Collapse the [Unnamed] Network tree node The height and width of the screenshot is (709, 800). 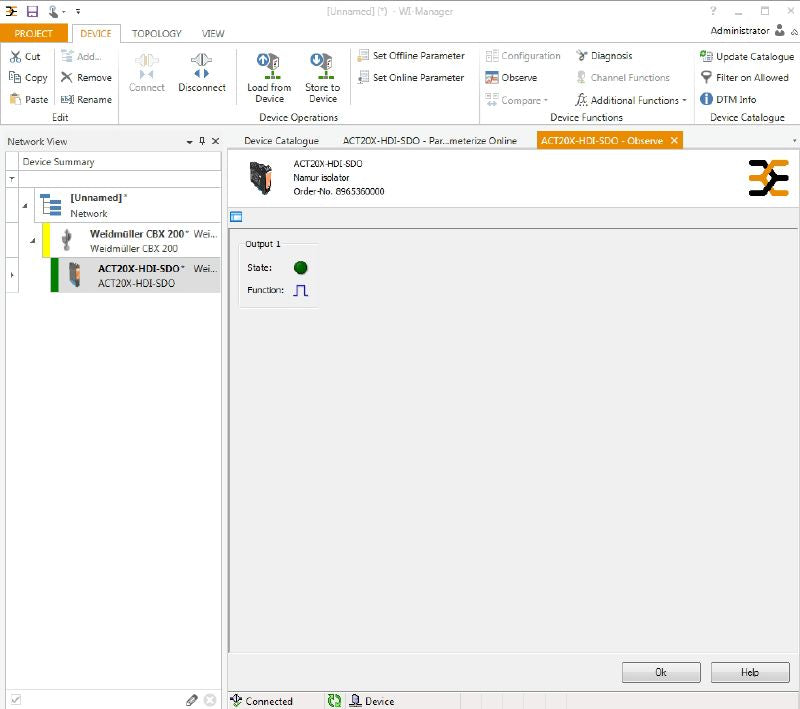(x=24, y=206)
